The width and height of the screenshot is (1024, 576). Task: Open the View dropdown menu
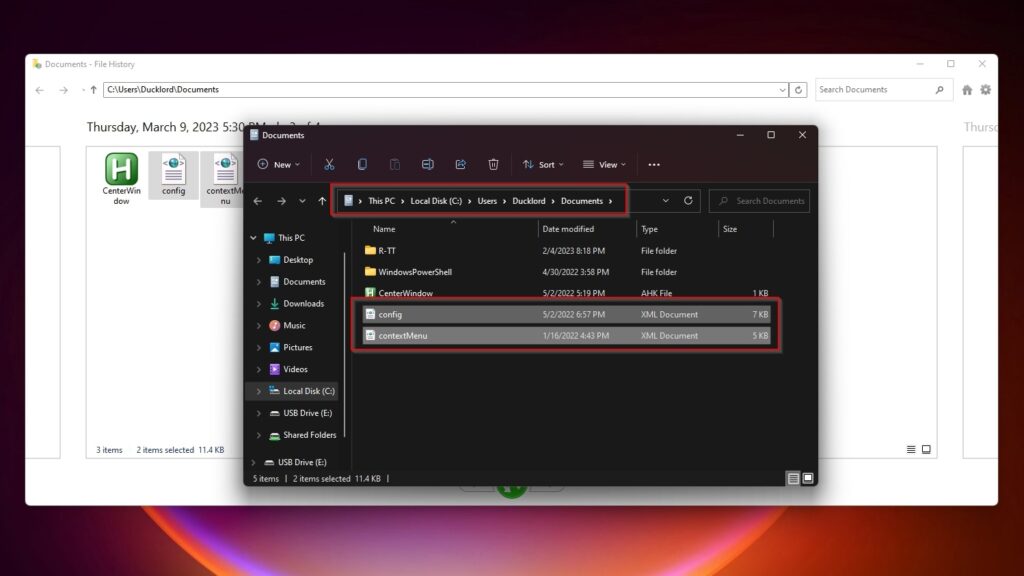(604, 165)
